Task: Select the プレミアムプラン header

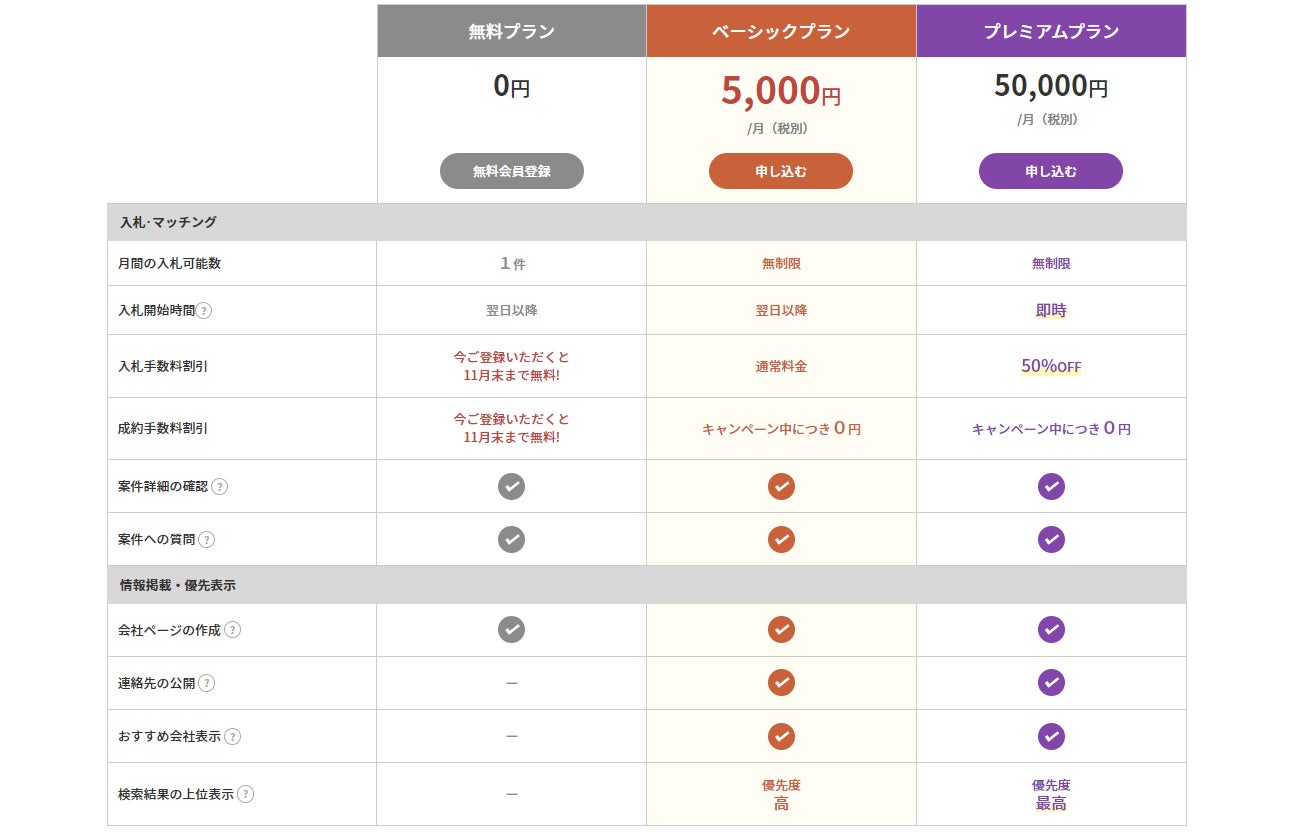Action: (x=1051, y=31)
